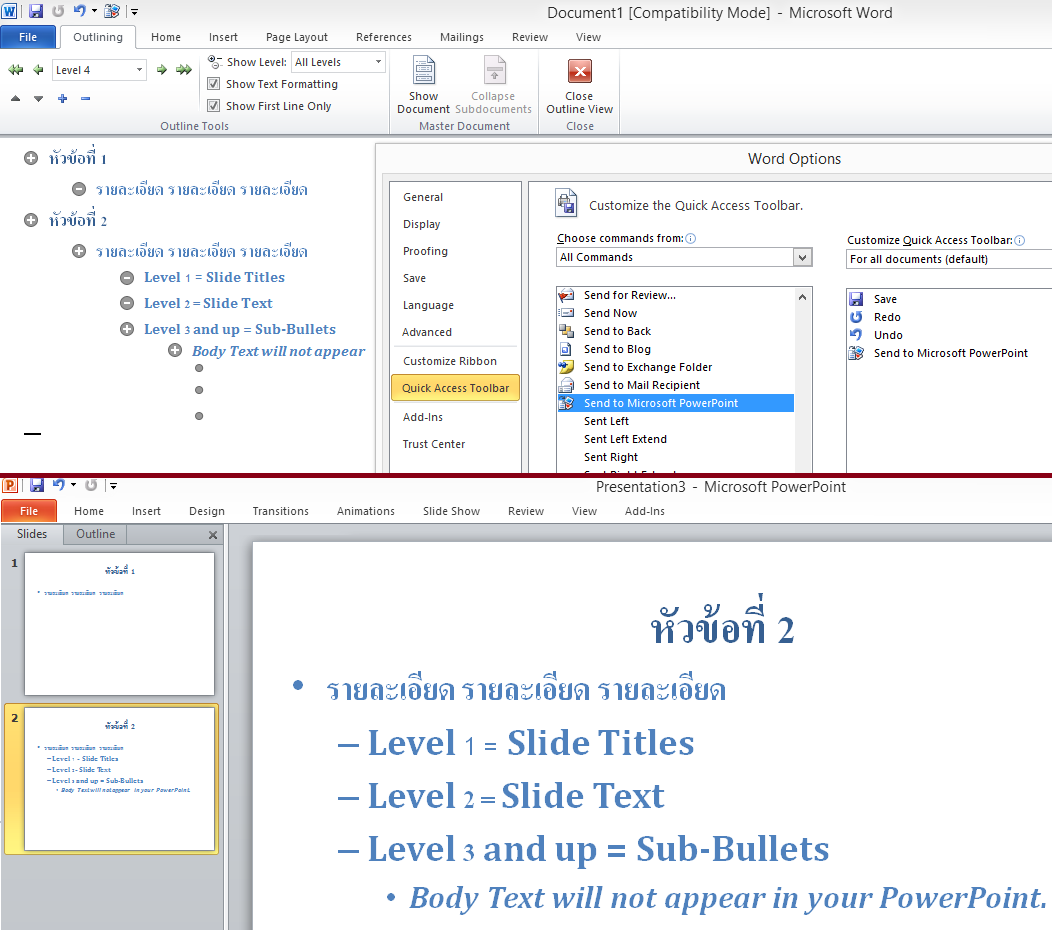Screen dimensions: 1052x930
Task: Click the Collapse minus icon in Outline Tools
Action: click(86, 98)
